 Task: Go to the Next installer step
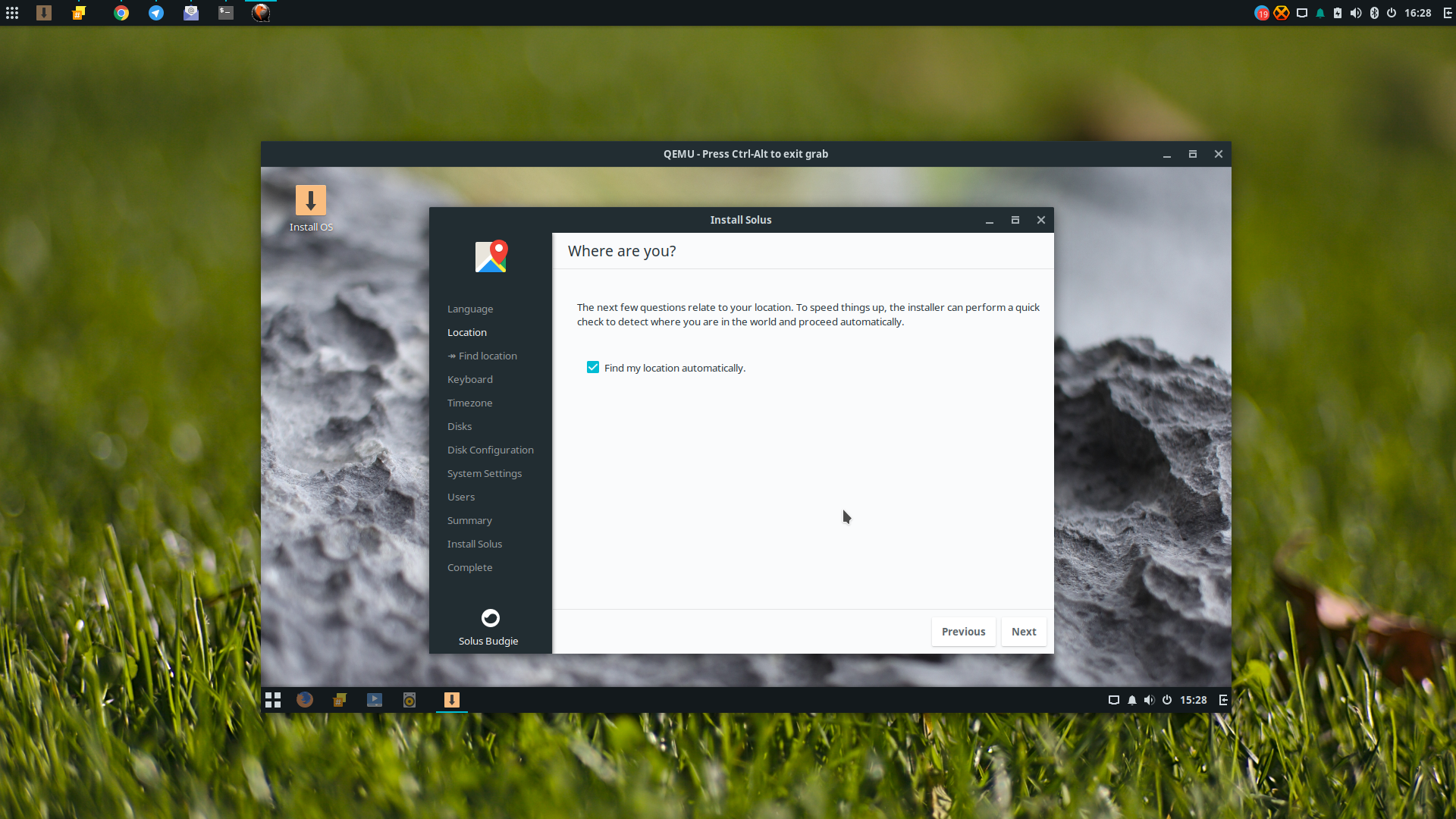click(x=1024, y=632)
